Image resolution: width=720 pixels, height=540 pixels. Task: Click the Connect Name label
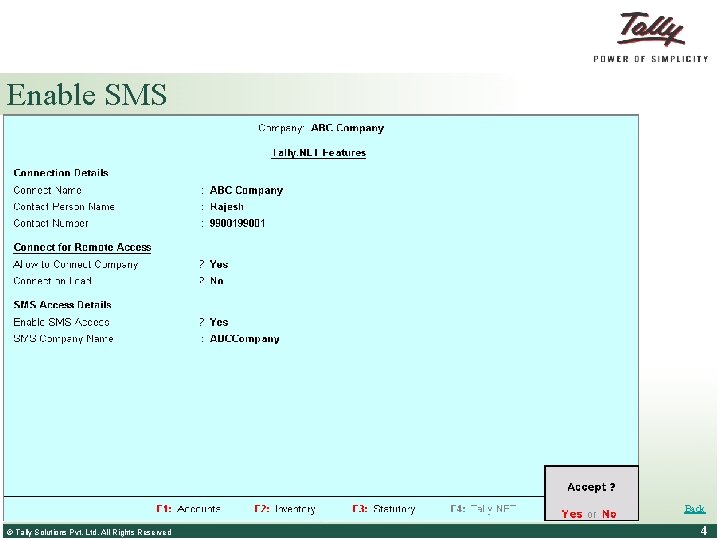[x=47, y=190]
